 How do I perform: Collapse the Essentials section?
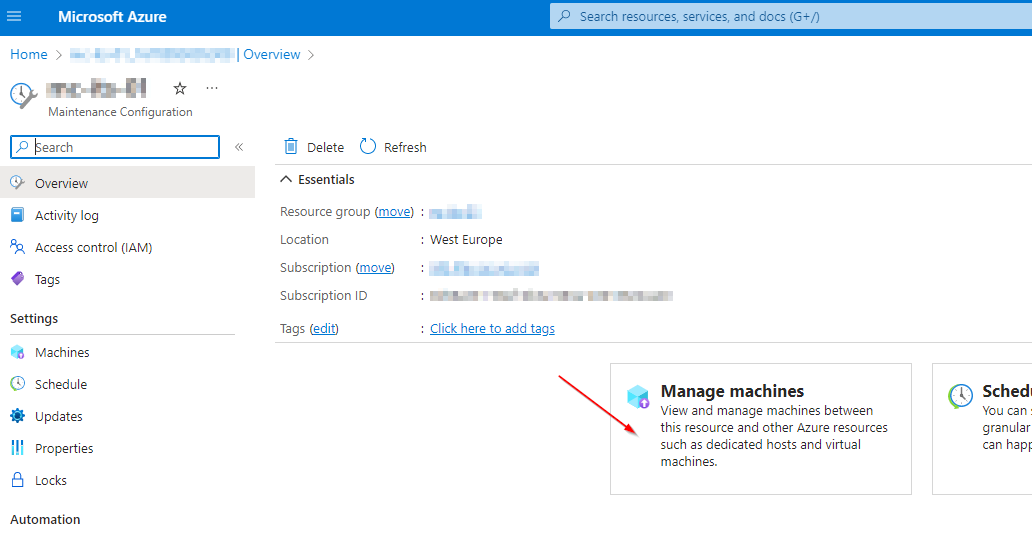click(x=317, y=180)
